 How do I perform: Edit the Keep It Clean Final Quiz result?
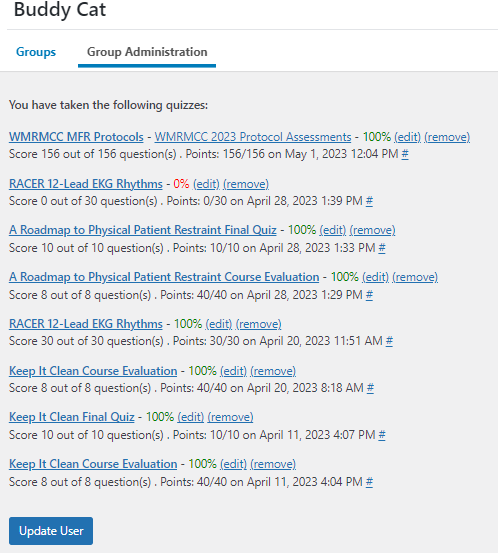(190, 417)
